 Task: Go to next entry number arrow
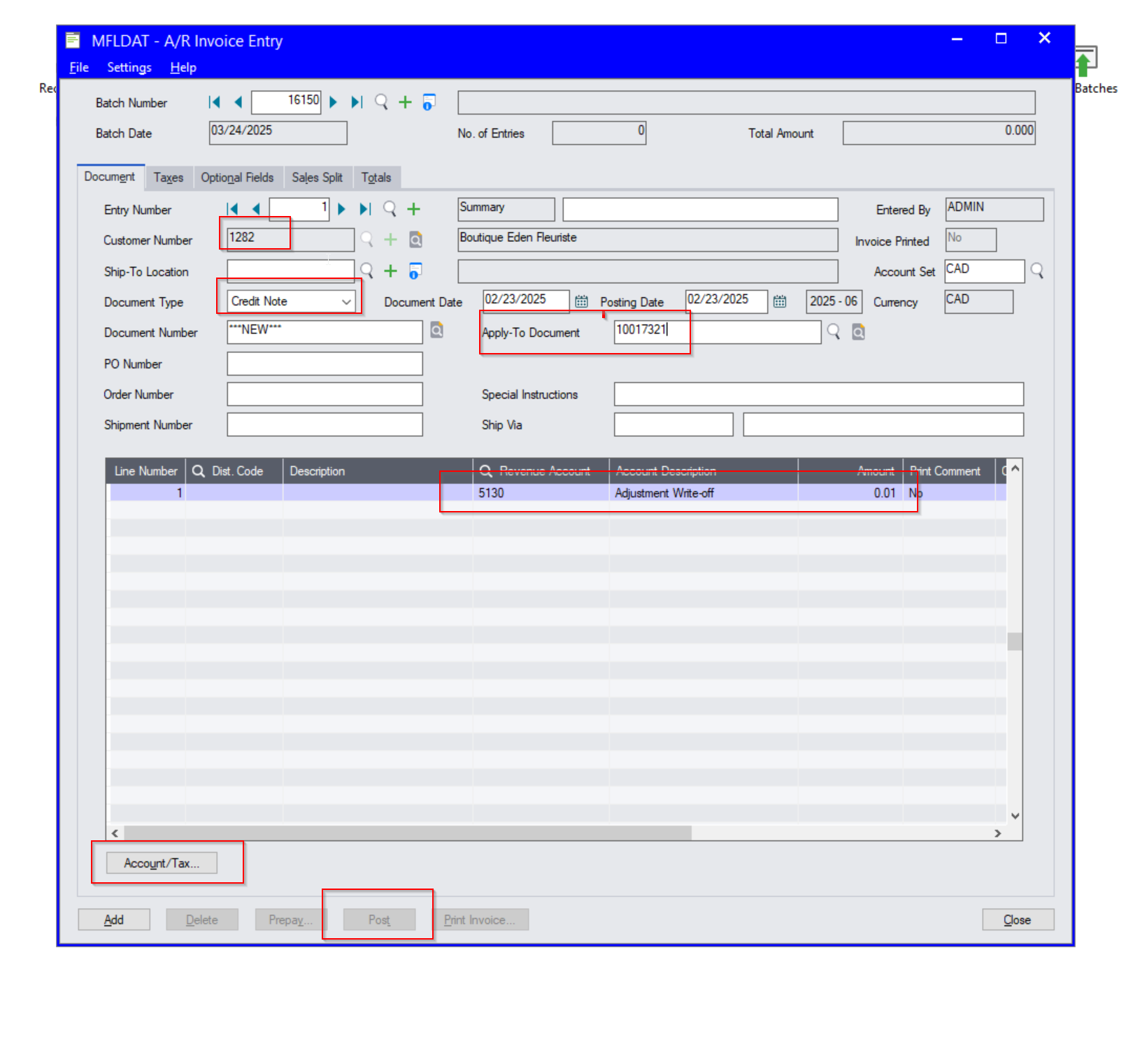click(x=341, y=209)
